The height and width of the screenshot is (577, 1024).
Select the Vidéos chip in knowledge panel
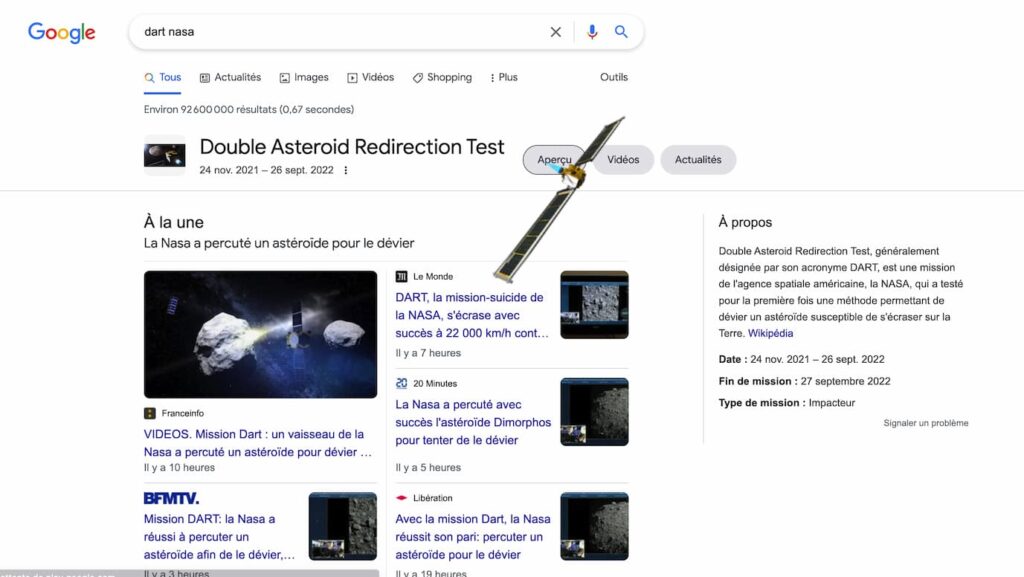coord(623,160)
